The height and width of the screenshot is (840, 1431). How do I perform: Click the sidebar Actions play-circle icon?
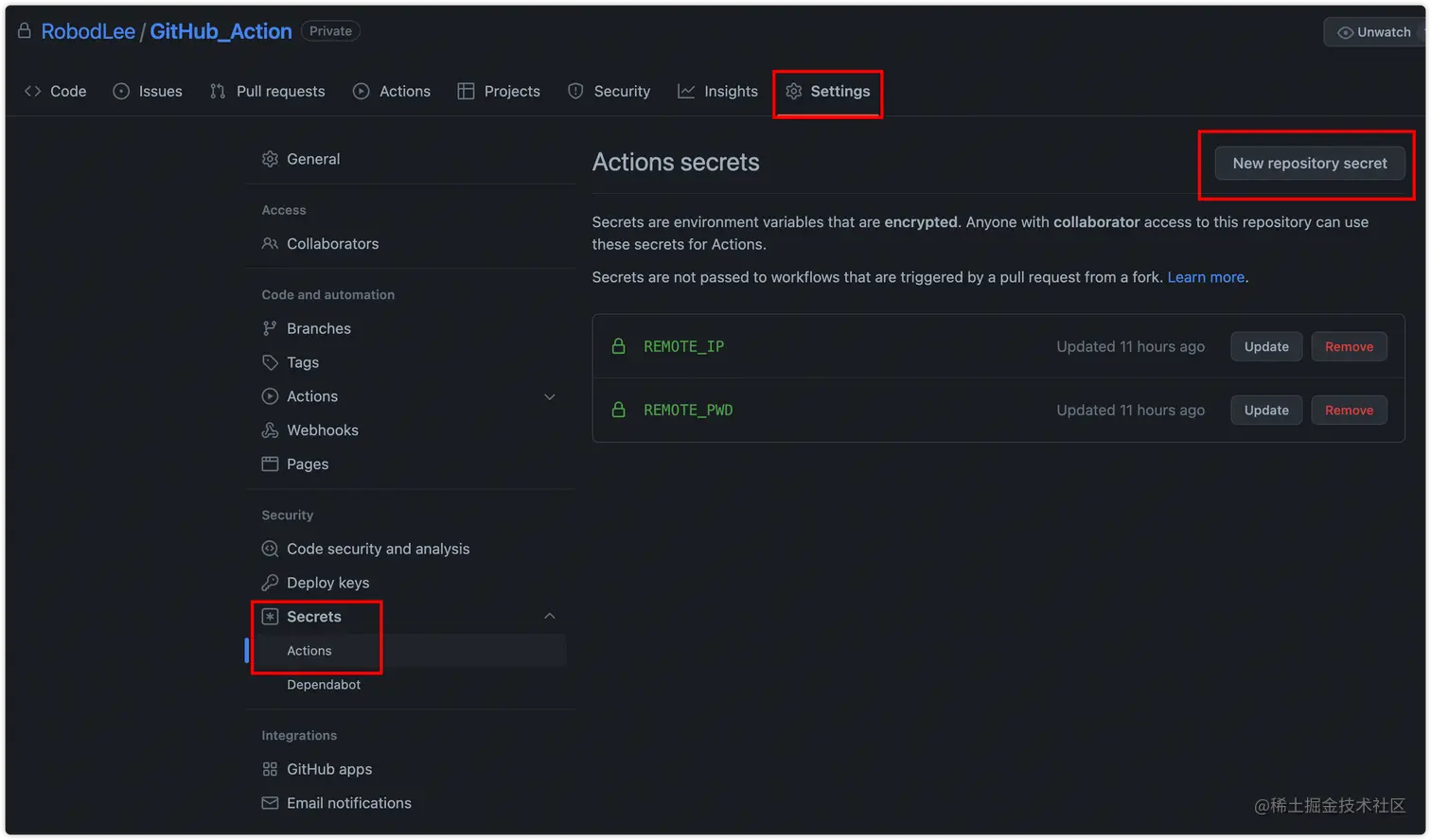click(x=270, y=396)
